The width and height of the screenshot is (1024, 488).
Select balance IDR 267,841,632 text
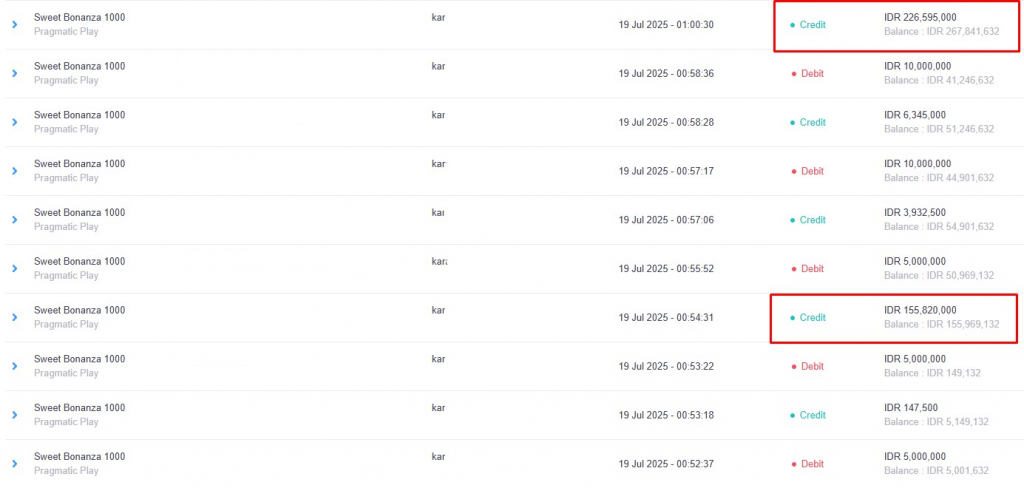pyautogui.click(x=942, y=31)
